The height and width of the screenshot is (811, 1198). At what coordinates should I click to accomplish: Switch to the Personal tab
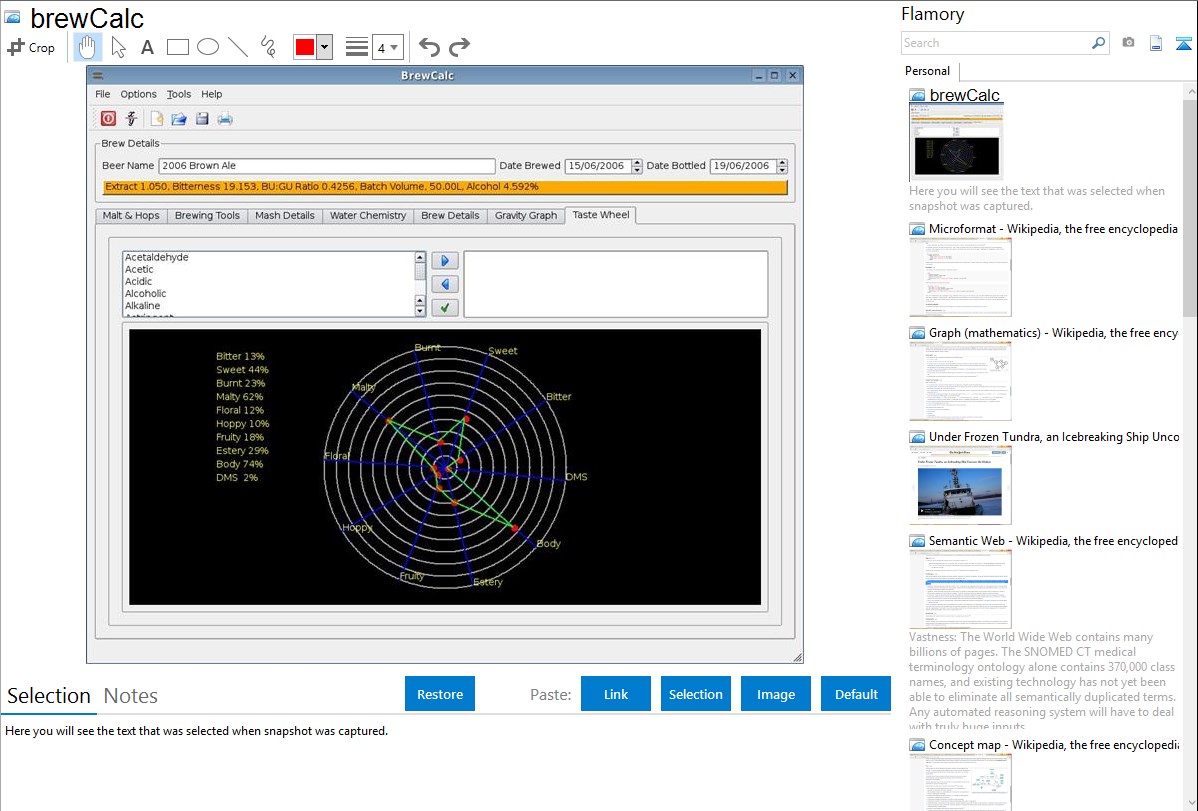click(x=928, y=71)
